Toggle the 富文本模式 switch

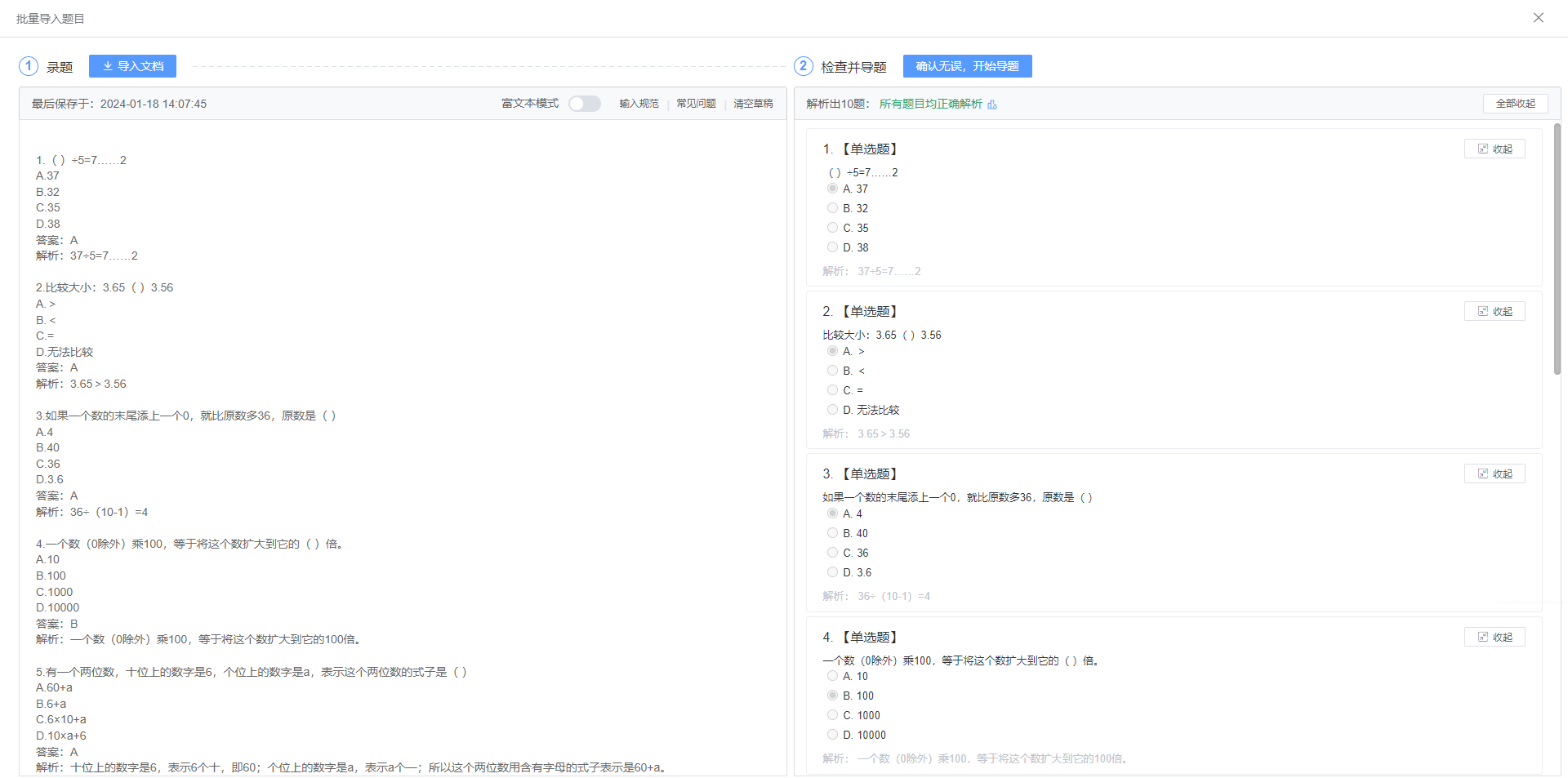584,104
